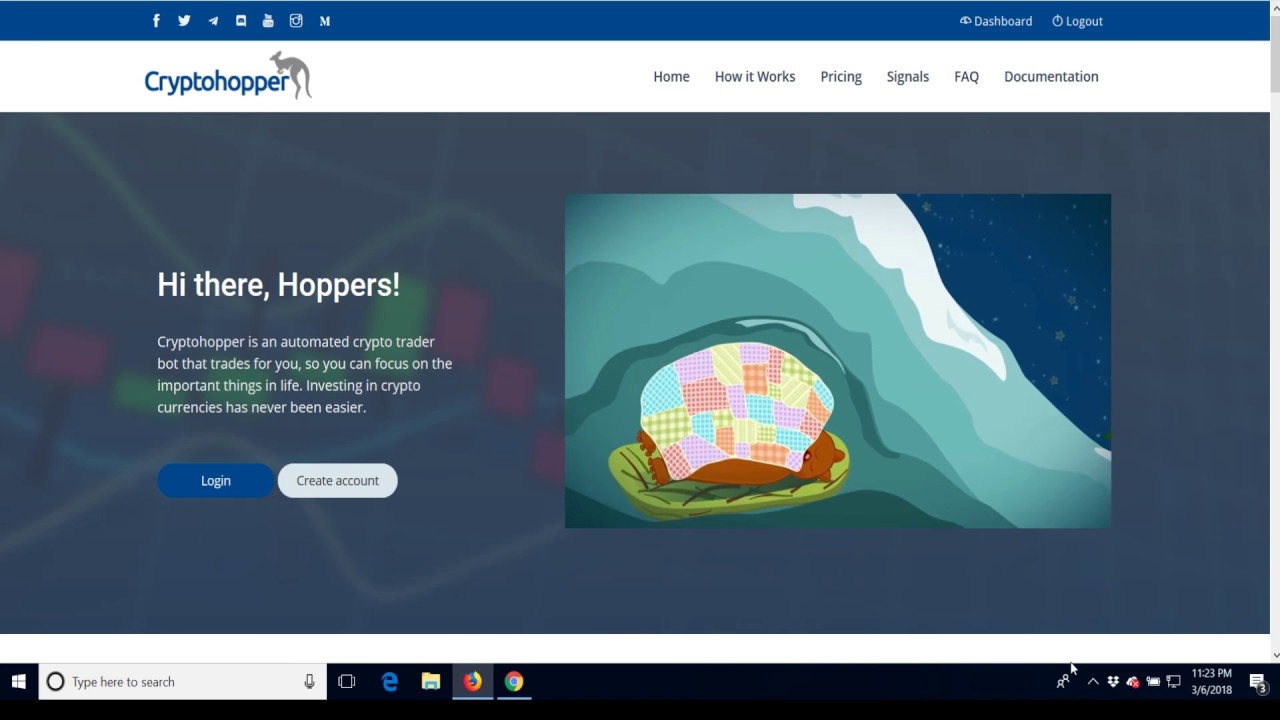Open Task View on the taskbar
Image resolution: width=1280 pixels, height=720 pixels.
347,682
